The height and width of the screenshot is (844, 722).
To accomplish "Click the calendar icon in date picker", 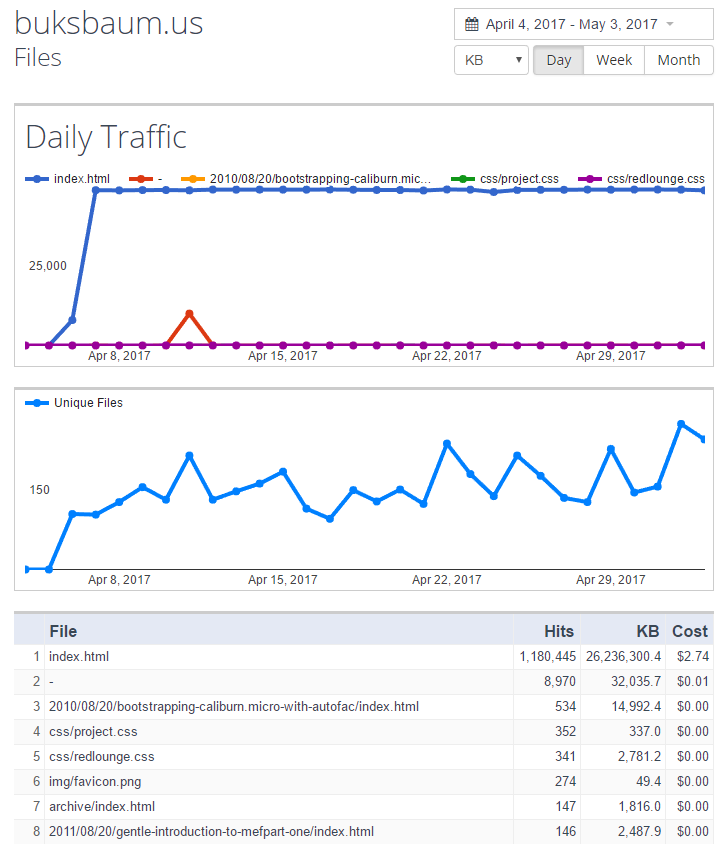I will pyautogui.click(x=472, y=24).
